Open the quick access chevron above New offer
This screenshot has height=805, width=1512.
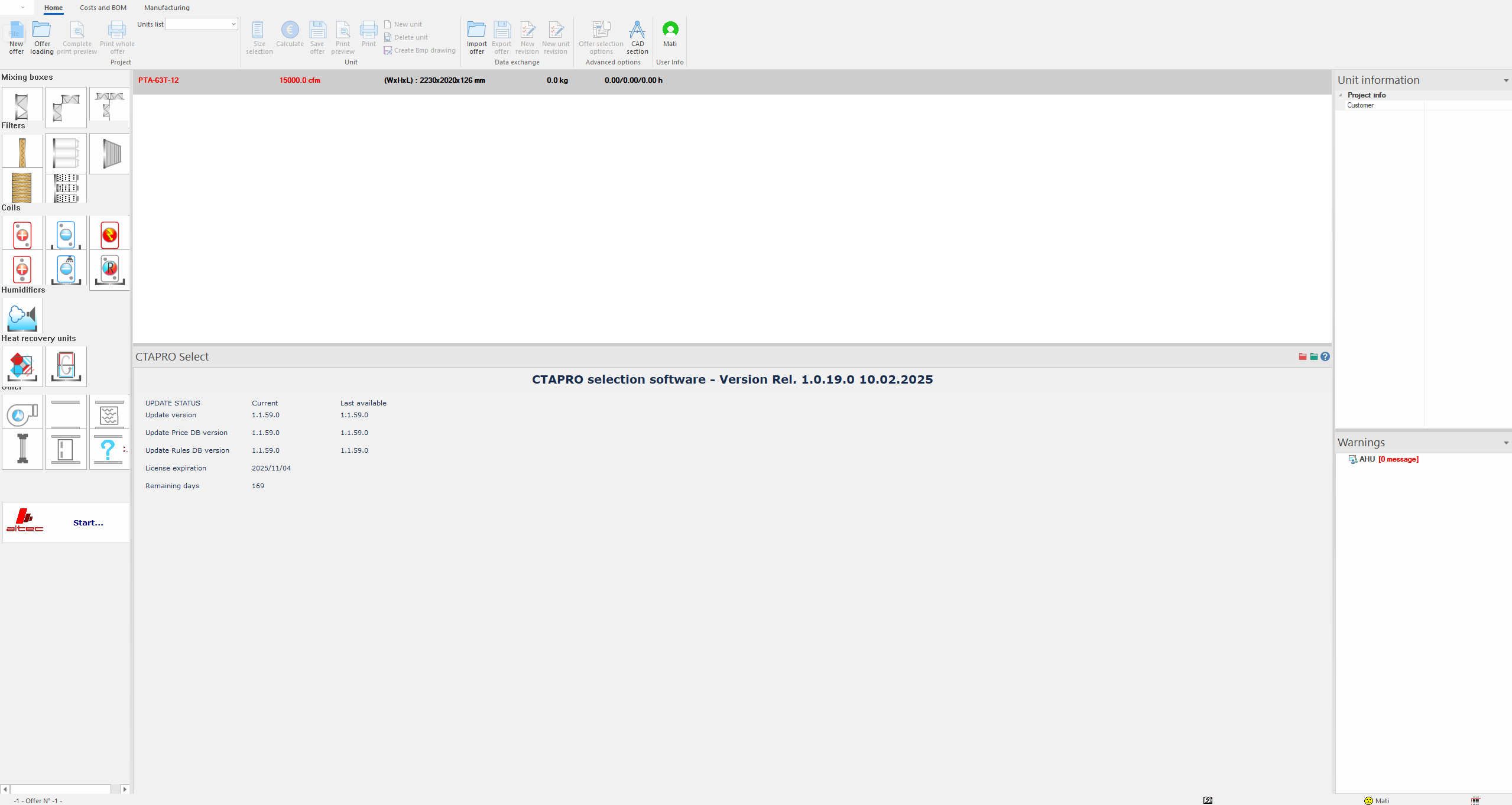[22, 8]
